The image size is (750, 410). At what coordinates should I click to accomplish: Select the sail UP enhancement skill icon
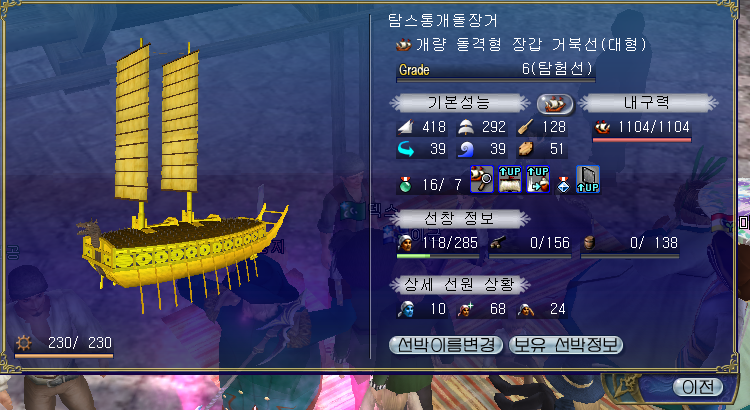pyautogui.click(x=510, y=179)
